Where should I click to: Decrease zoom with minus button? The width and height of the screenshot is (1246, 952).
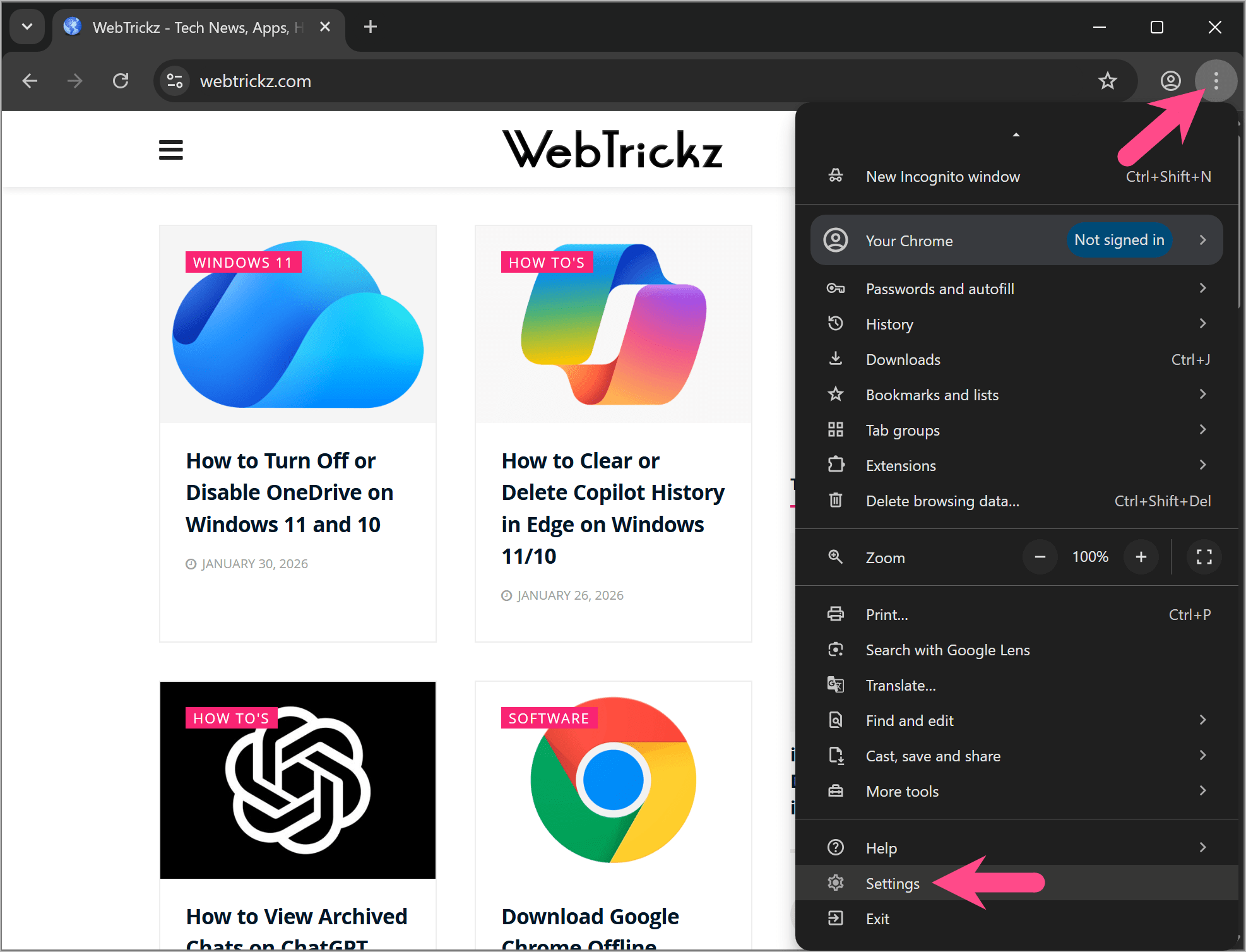tap(1040, 557)
